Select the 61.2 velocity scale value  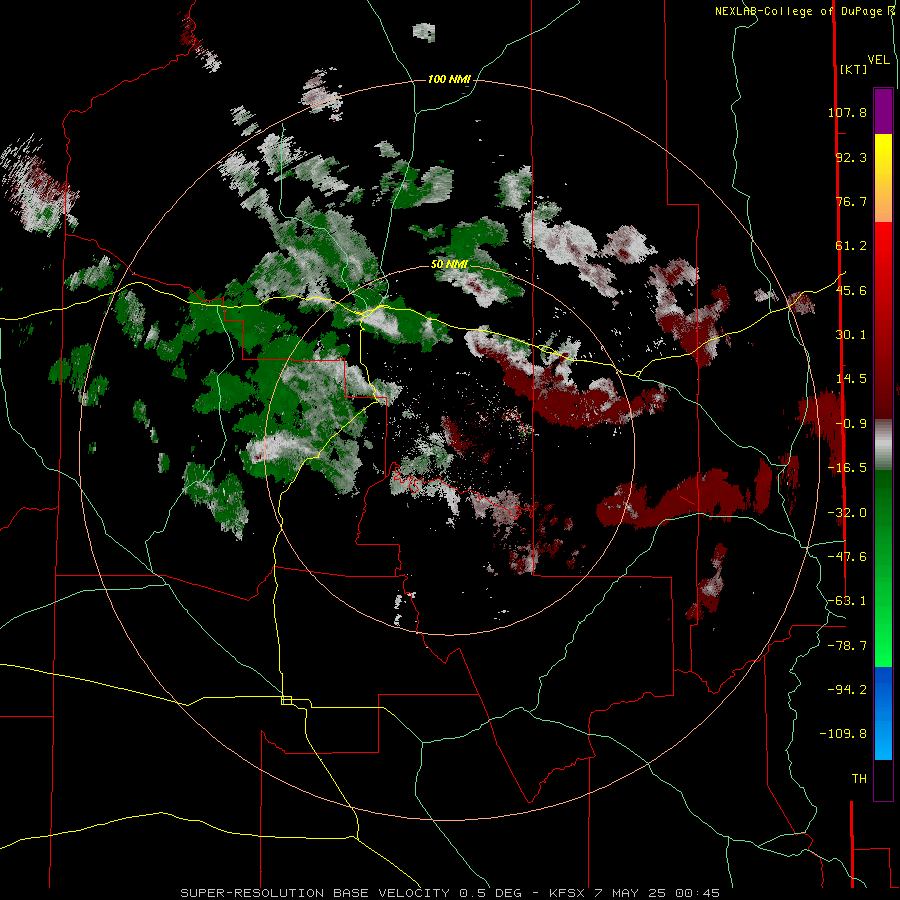point(851,246)
